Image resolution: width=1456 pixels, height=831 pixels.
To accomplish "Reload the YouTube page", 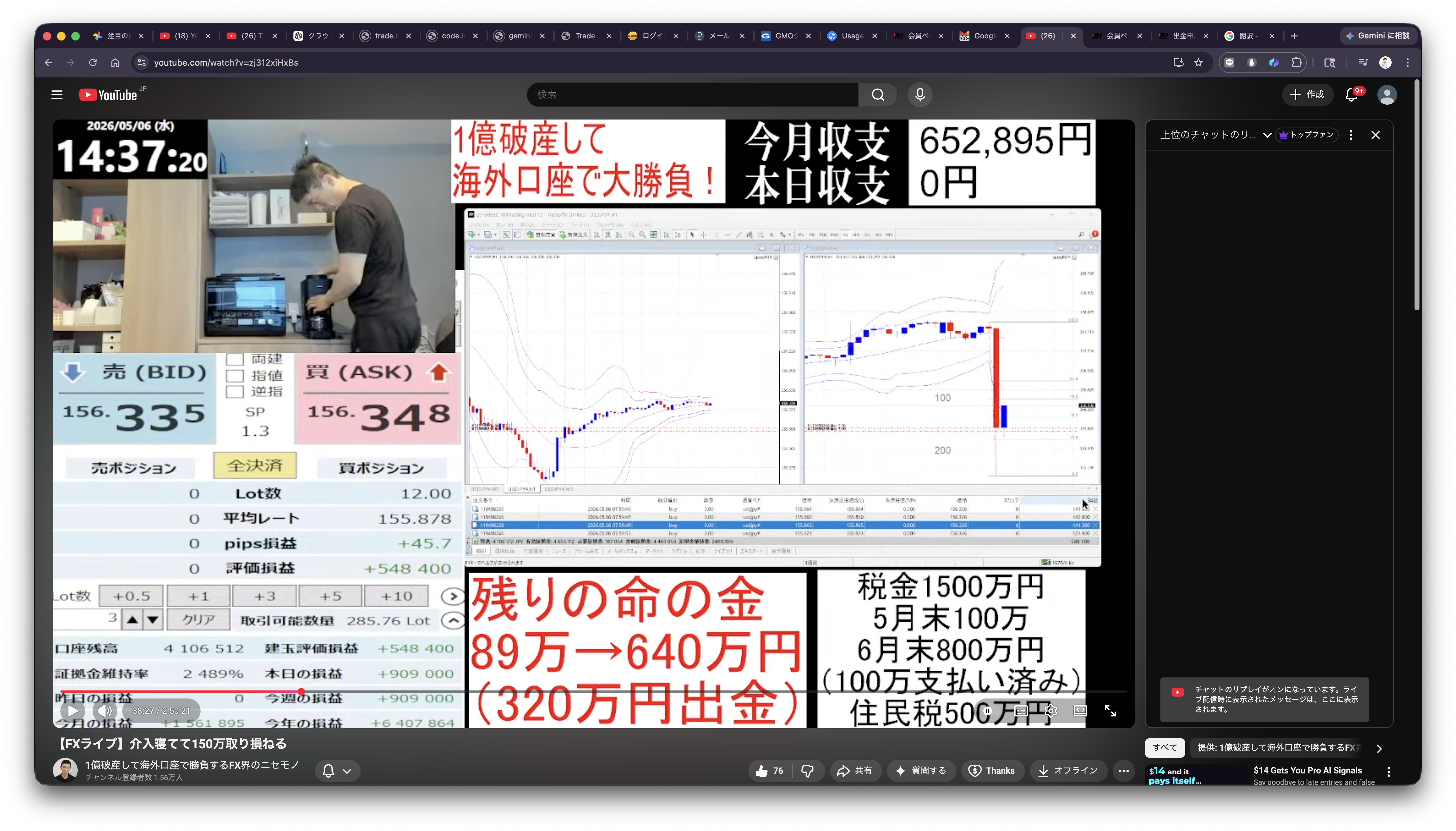I will [x=93, y=63].
